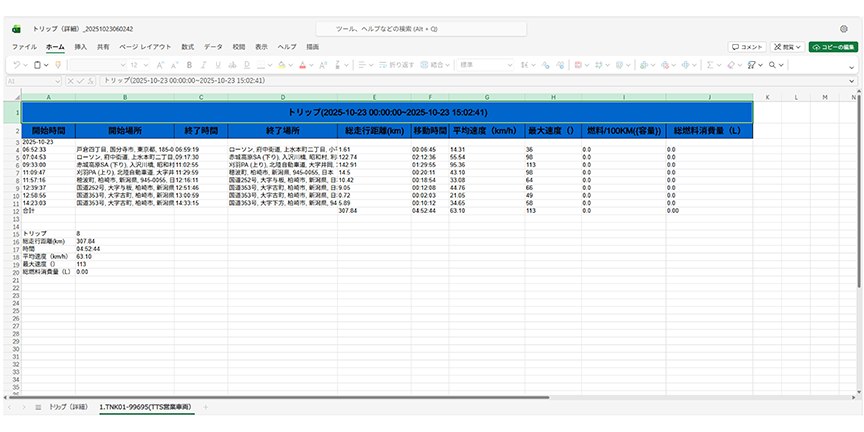The height and width of the screenshot is (432, 864).
Task: Click the AutoSum sigma icon
Action: [710, 65]
